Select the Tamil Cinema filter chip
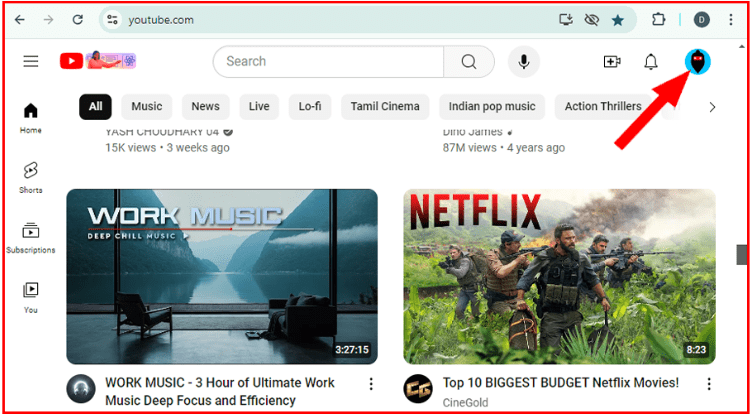The height and width of the screenshot is (416, 751). pyautogui.click(x=385, y=106)
